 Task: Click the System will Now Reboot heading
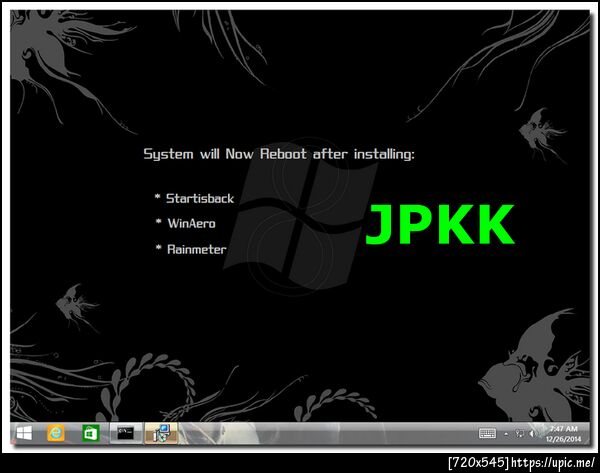tap(279, 154)
